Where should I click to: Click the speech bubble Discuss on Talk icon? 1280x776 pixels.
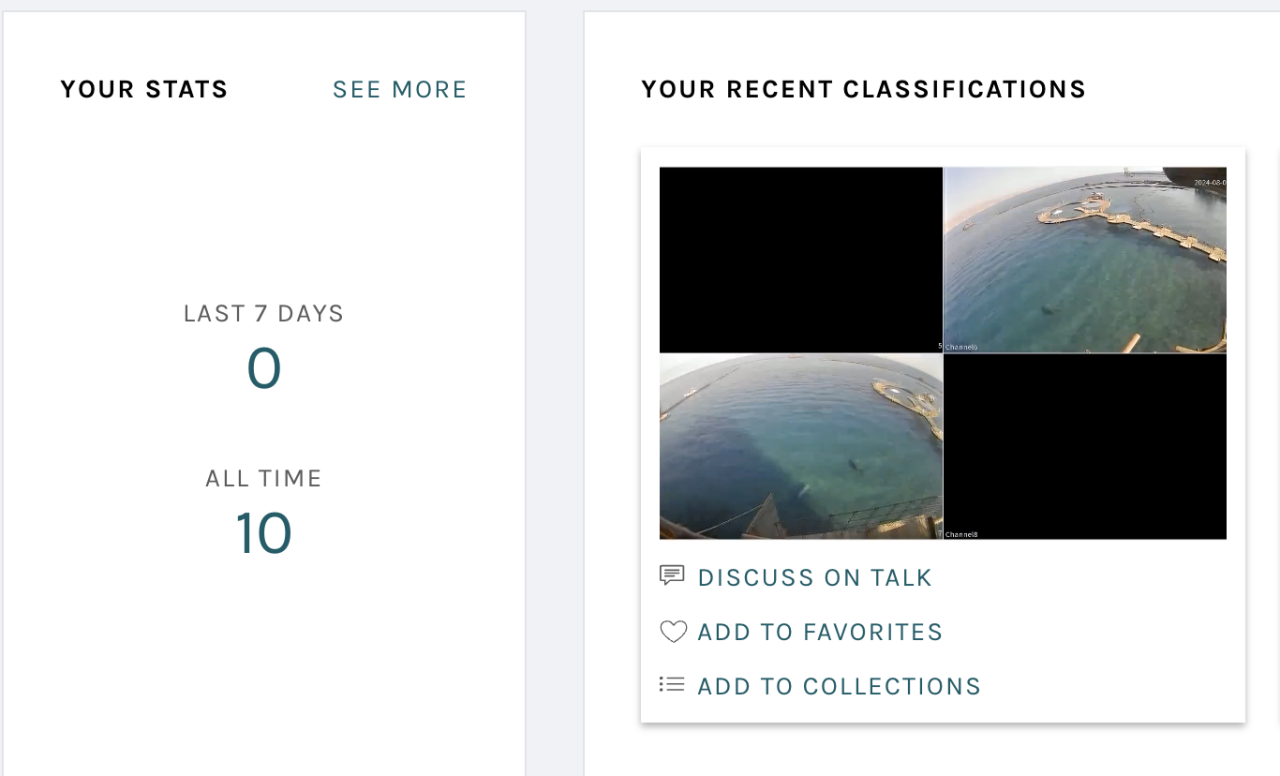(x=671, y=575)
